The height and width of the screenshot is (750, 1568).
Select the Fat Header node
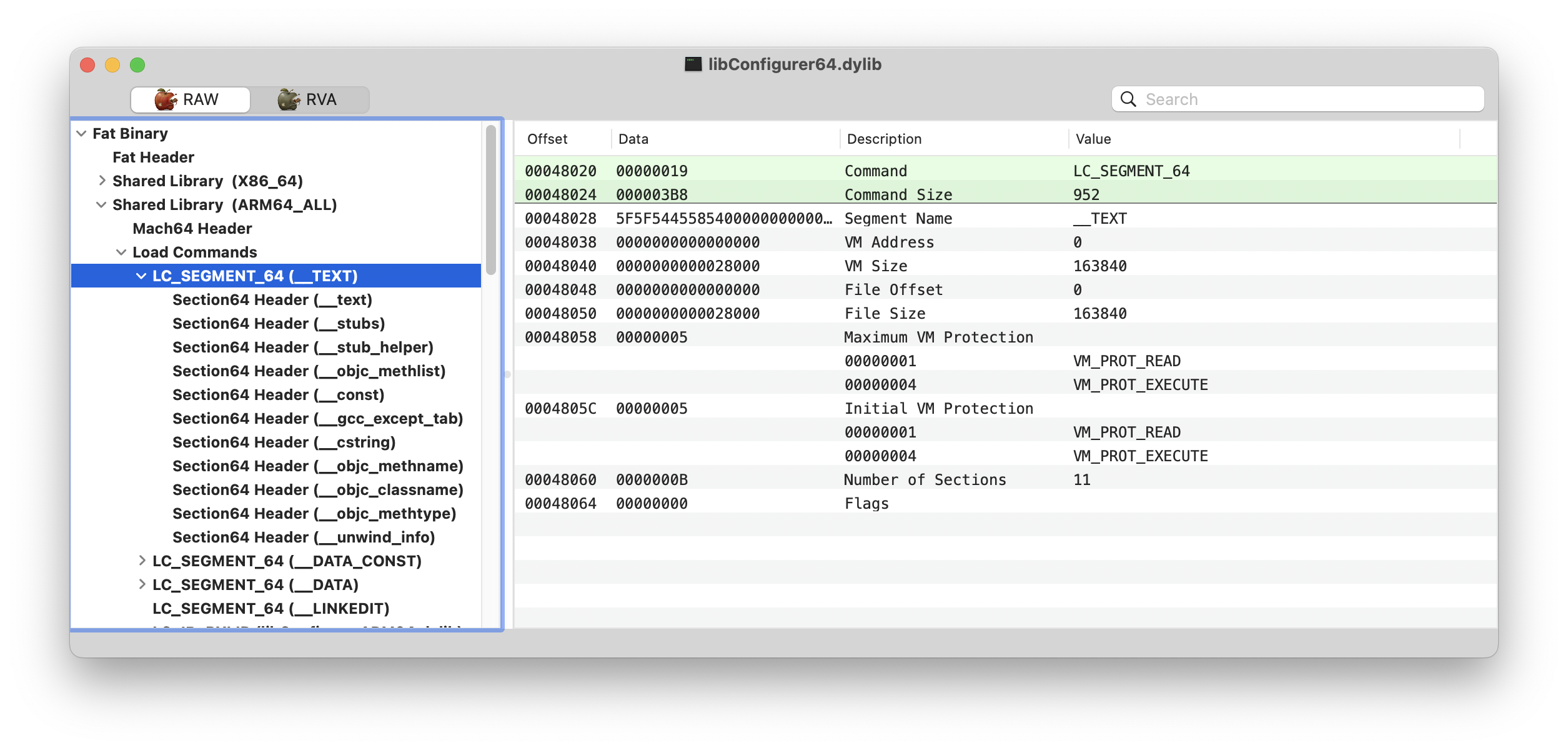point(153,157)
